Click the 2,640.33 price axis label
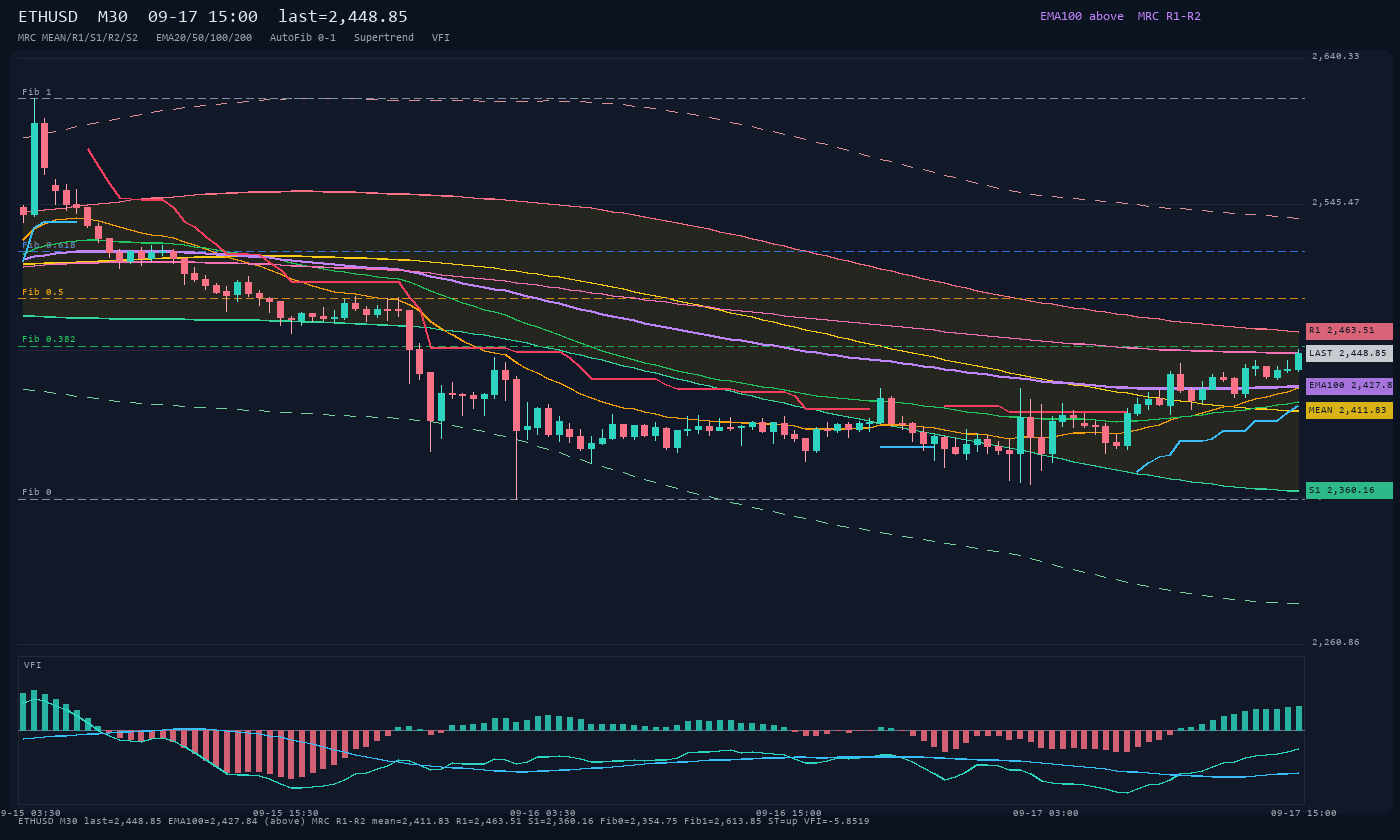The height and width of the screenshot is (840, 1400). click(x=1336, y=56)
